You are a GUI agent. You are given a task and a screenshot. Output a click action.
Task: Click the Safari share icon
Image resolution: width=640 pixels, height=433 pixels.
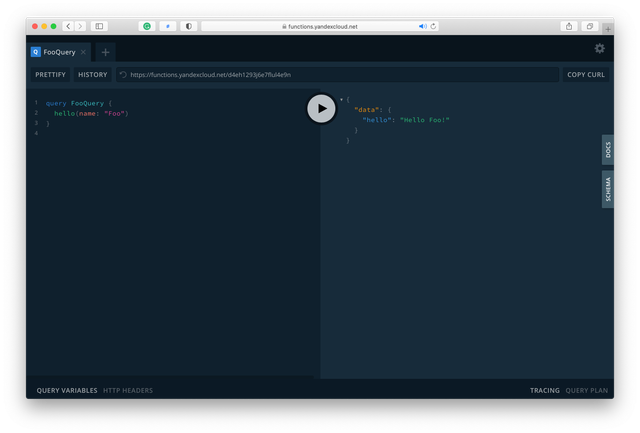pyautogui.click(x=569, y=26)
